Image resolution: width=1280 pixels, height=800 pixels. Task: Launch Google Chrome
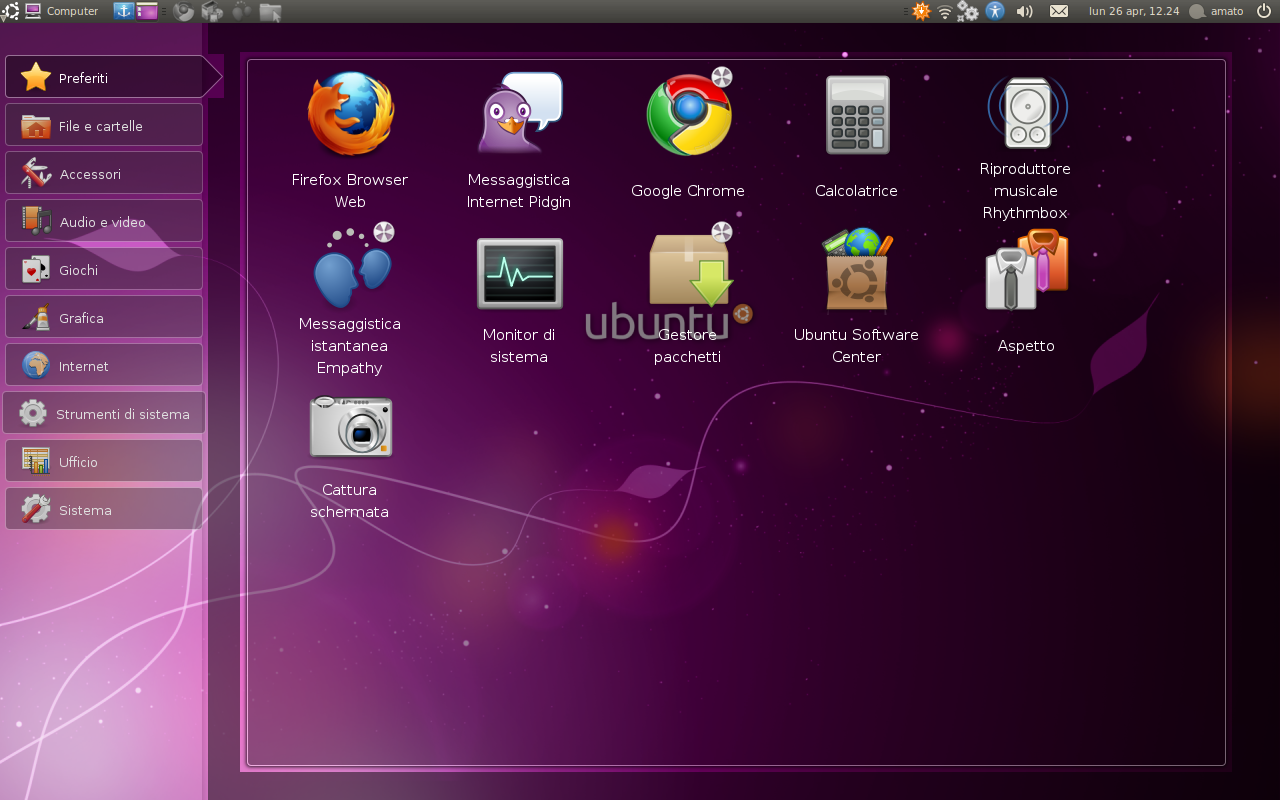click(687, 113)
